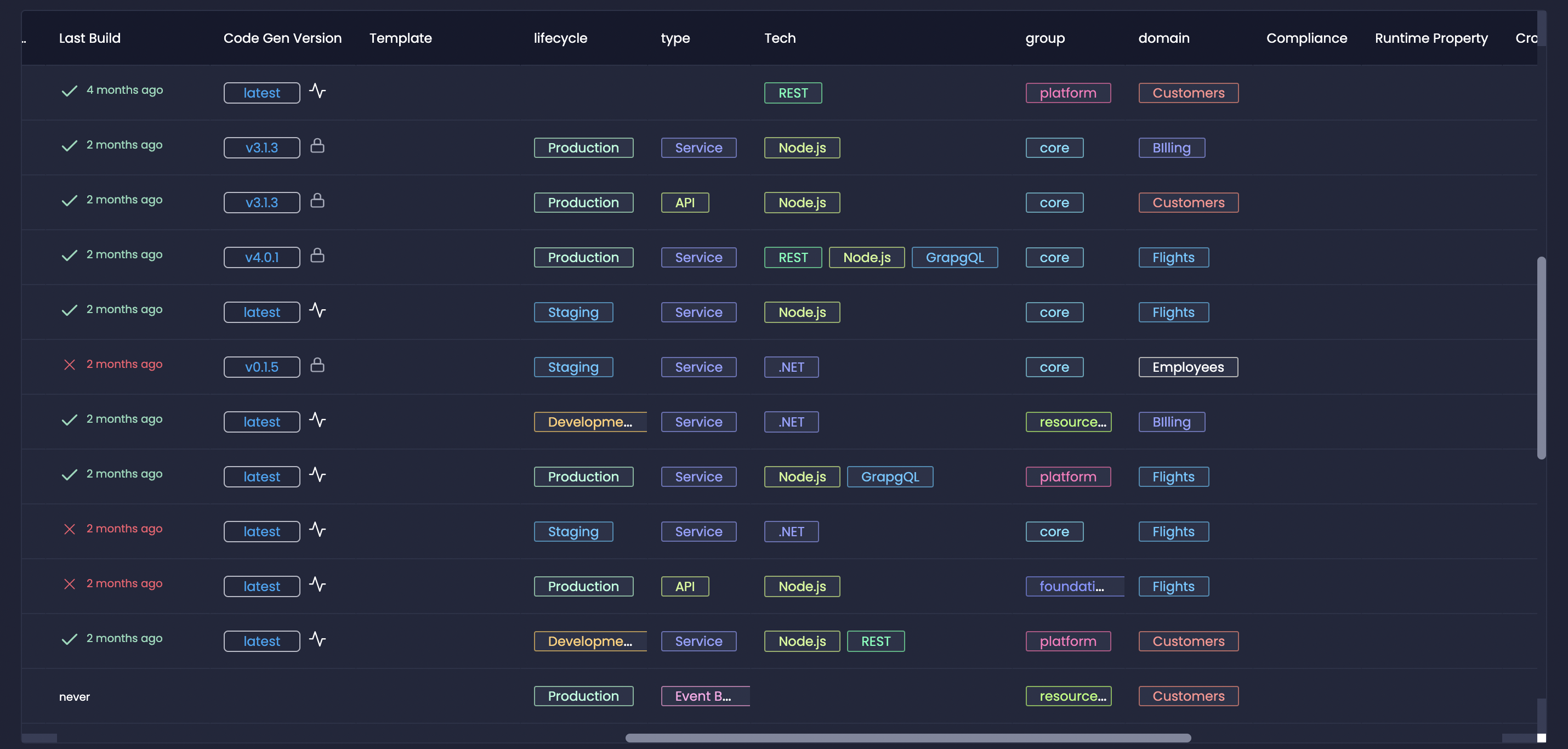Click the v0.1.5 version badge
The height and width of the screenshot is (749, 1568).
[262, 367]
